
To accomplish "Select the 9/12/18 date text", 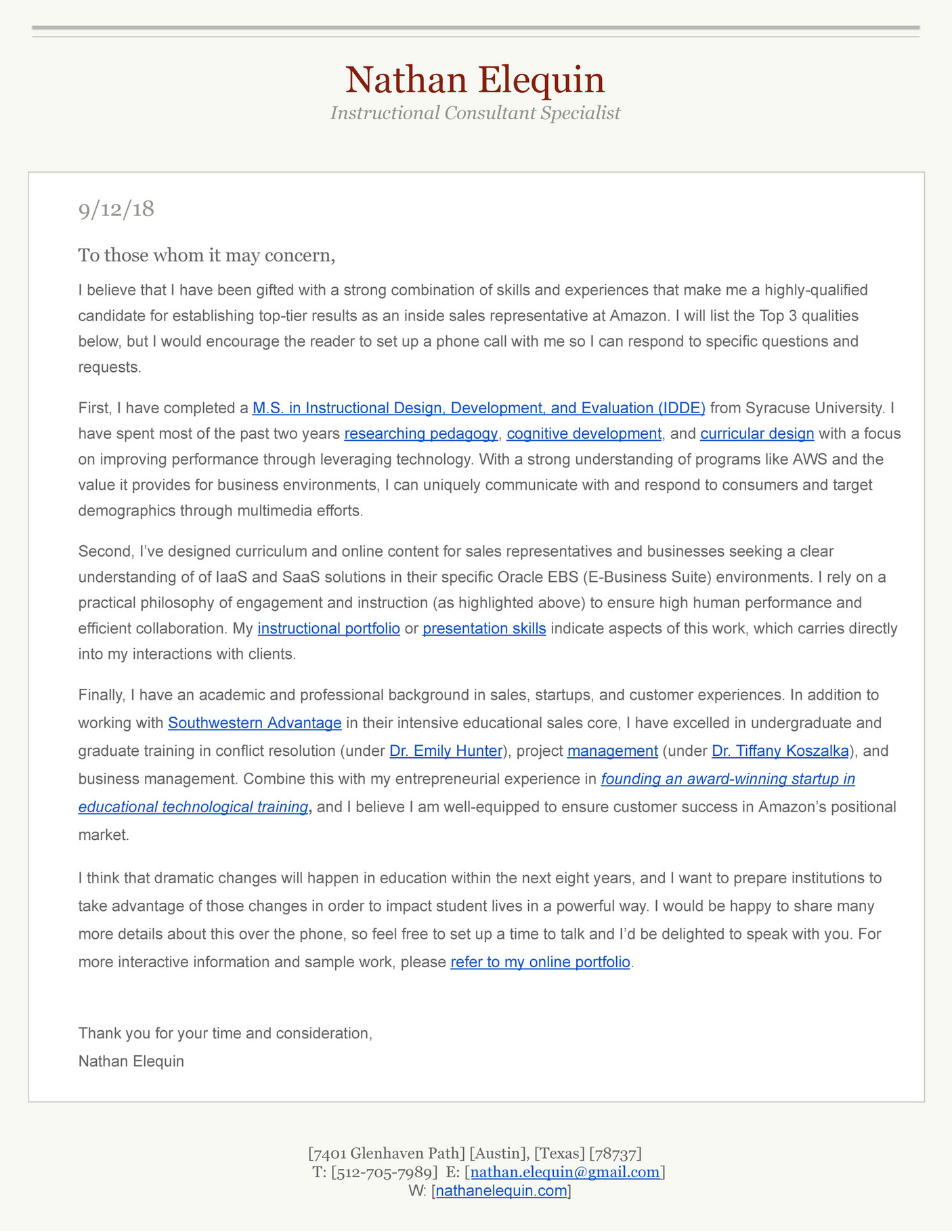I will [116, 209].
